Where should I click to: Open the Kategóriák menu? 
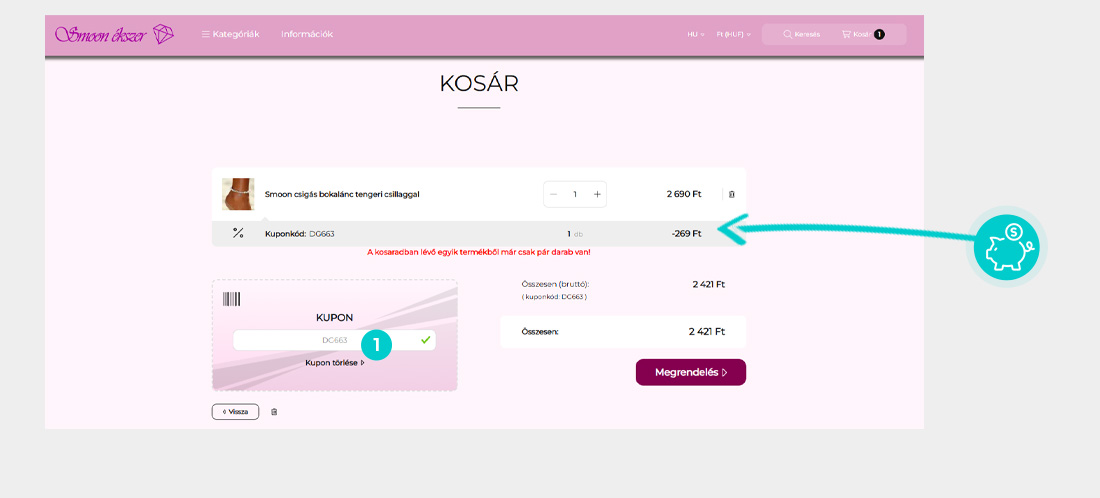(x=230, y=34)
